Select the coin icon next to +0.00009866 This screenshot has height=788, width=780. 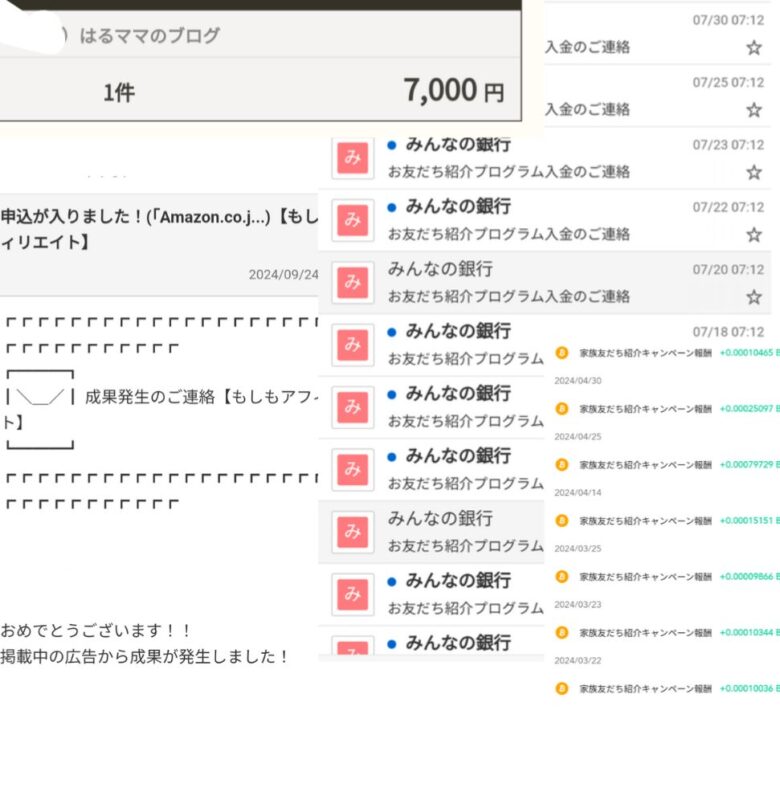click(562, 576)
